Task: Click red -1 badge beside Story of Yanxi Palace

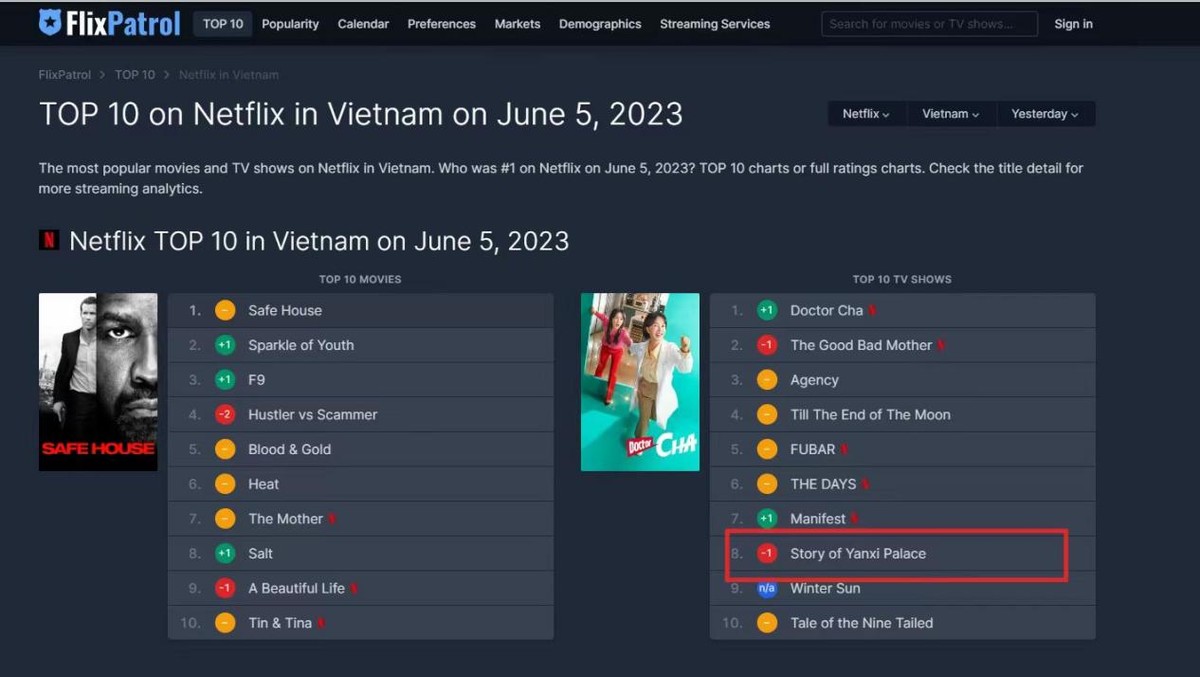Action: pyautogui.click(x=767, y=553)
